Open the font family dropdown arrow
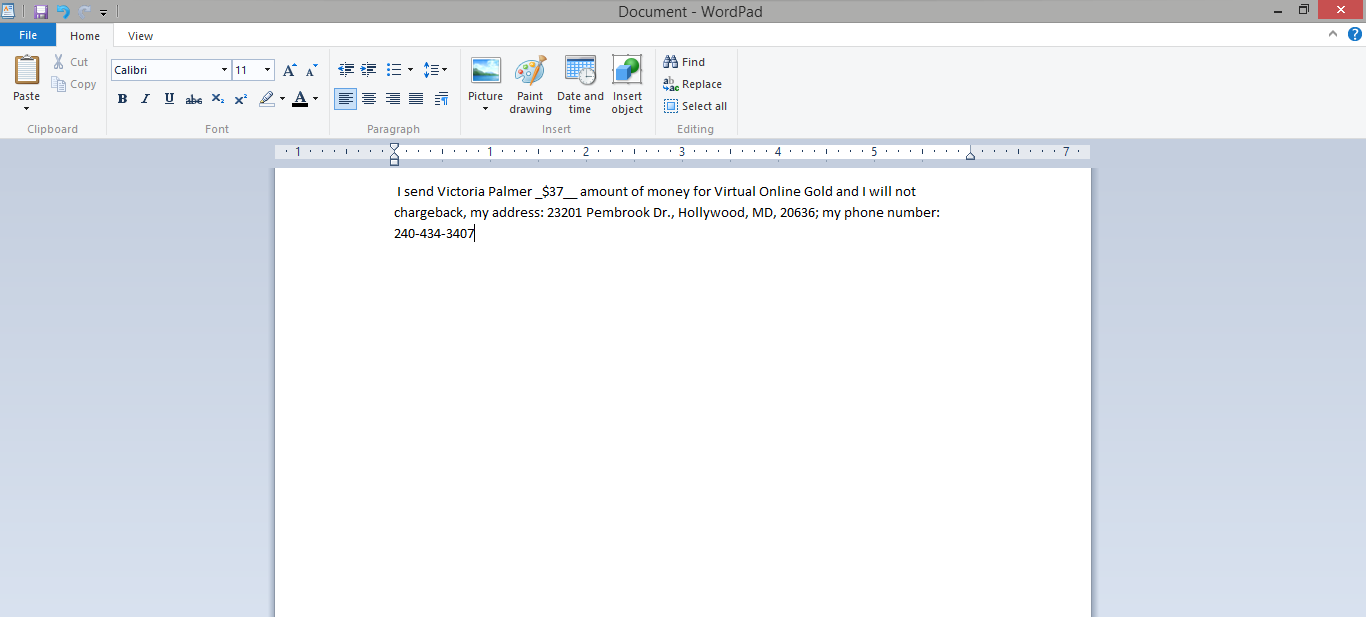Viewport: 1366px width, 617px height. coord(224,70)
